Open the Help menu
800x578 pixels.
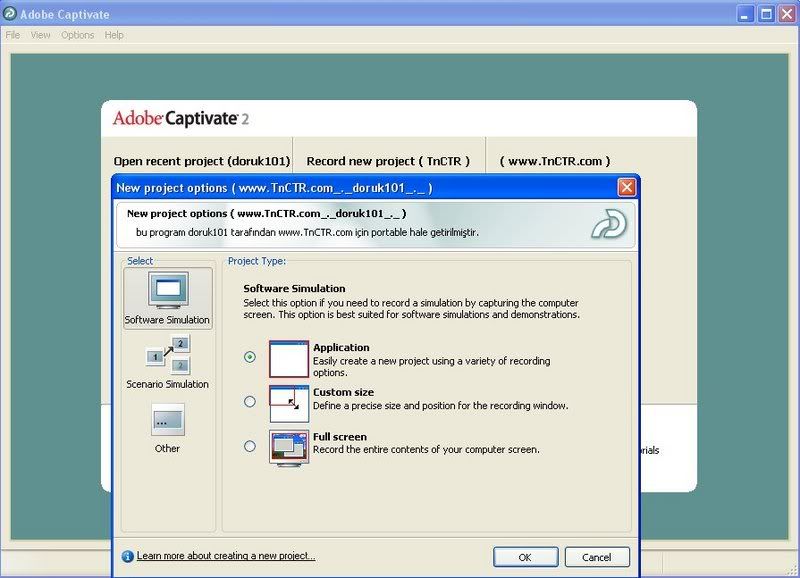tap(114, 35)
